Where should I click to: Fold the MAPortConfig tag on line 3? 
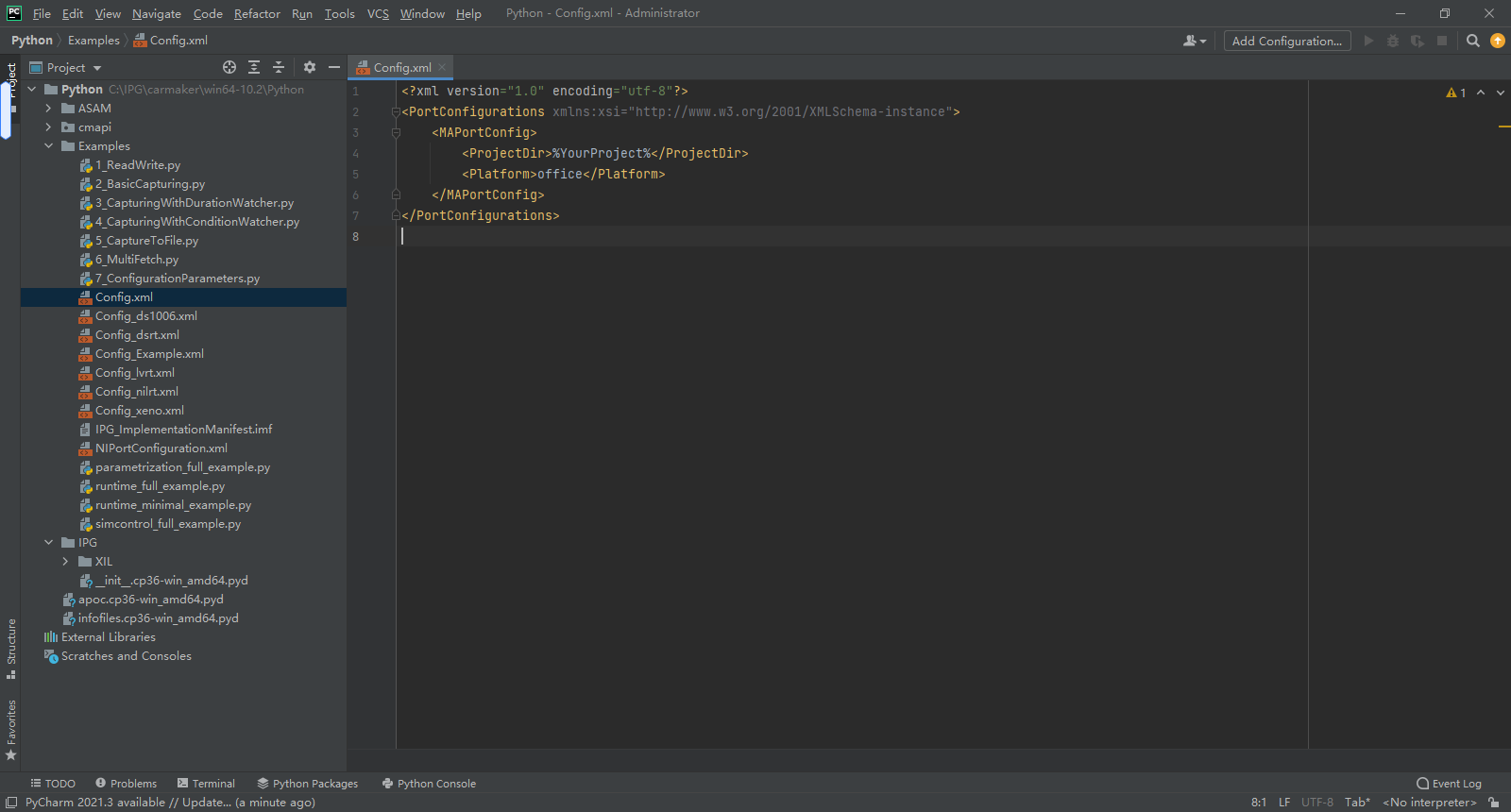click(396, 132)
